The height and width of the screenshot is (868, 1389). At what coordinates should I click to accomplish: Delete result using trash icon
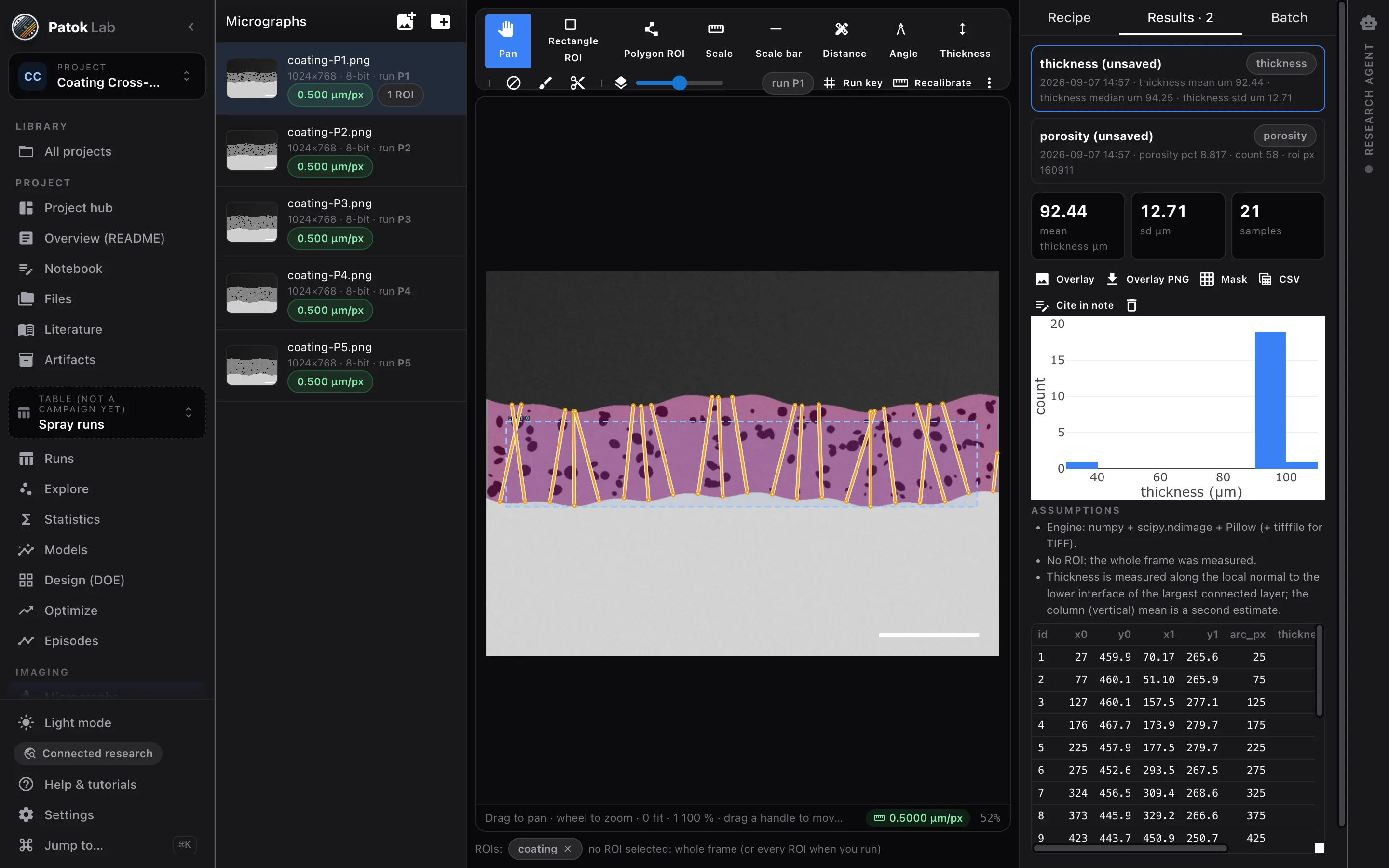pos(1131,305)
